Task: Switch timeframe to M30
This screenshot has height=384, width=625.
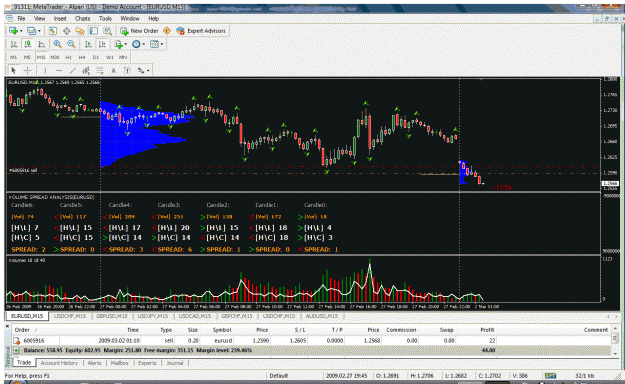Action: [55, 57]
